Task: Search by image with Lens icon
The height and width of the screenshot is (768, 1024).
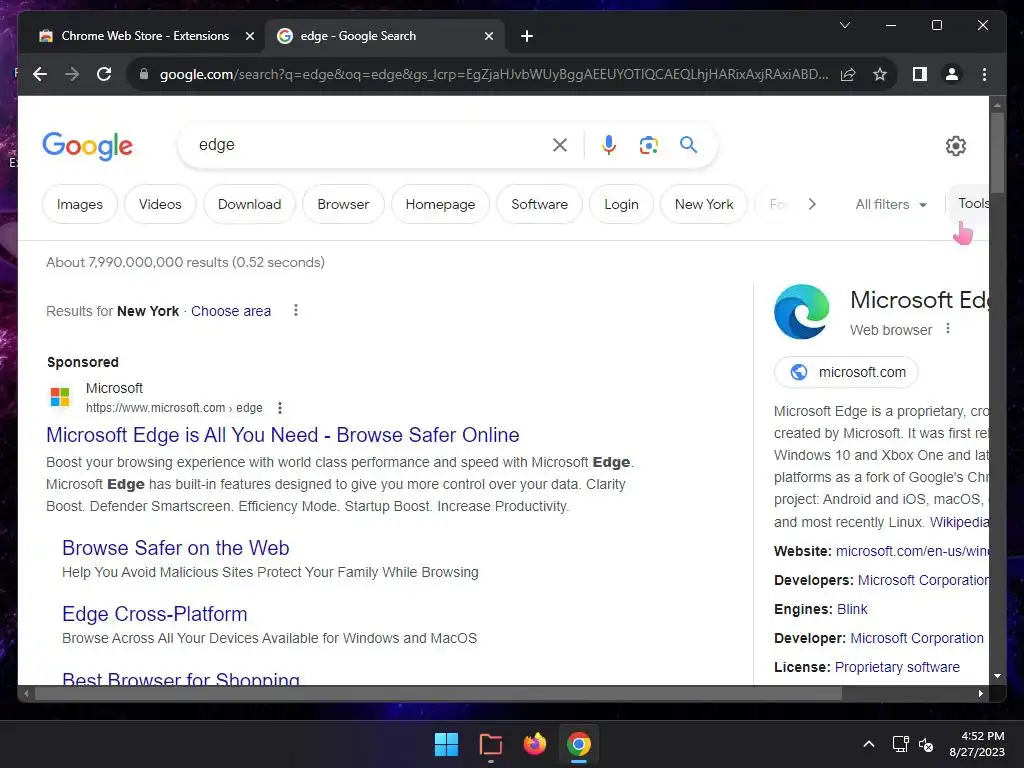Action: [x=648, y=145]
